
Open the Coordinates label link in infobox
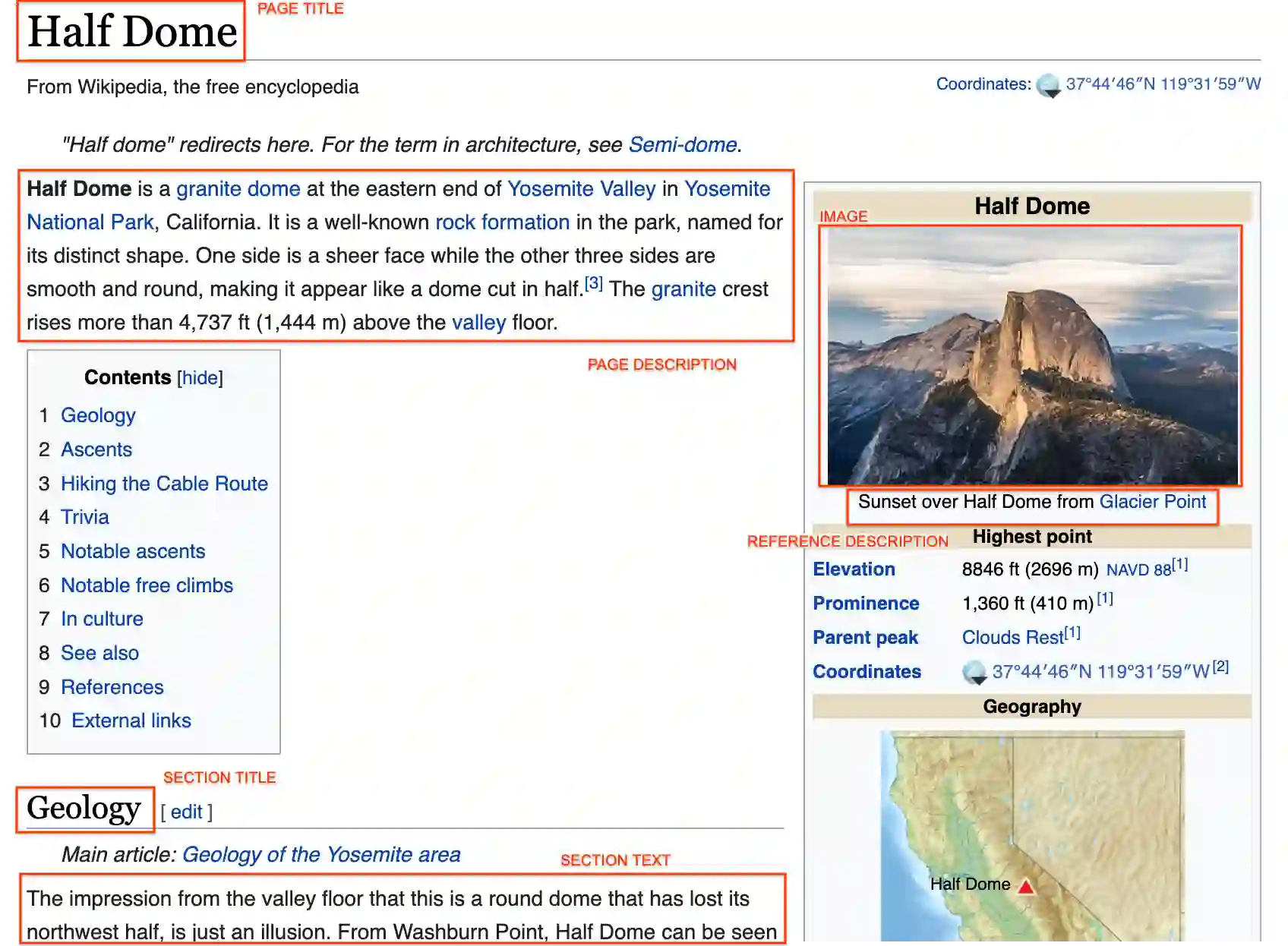[867, 672]
